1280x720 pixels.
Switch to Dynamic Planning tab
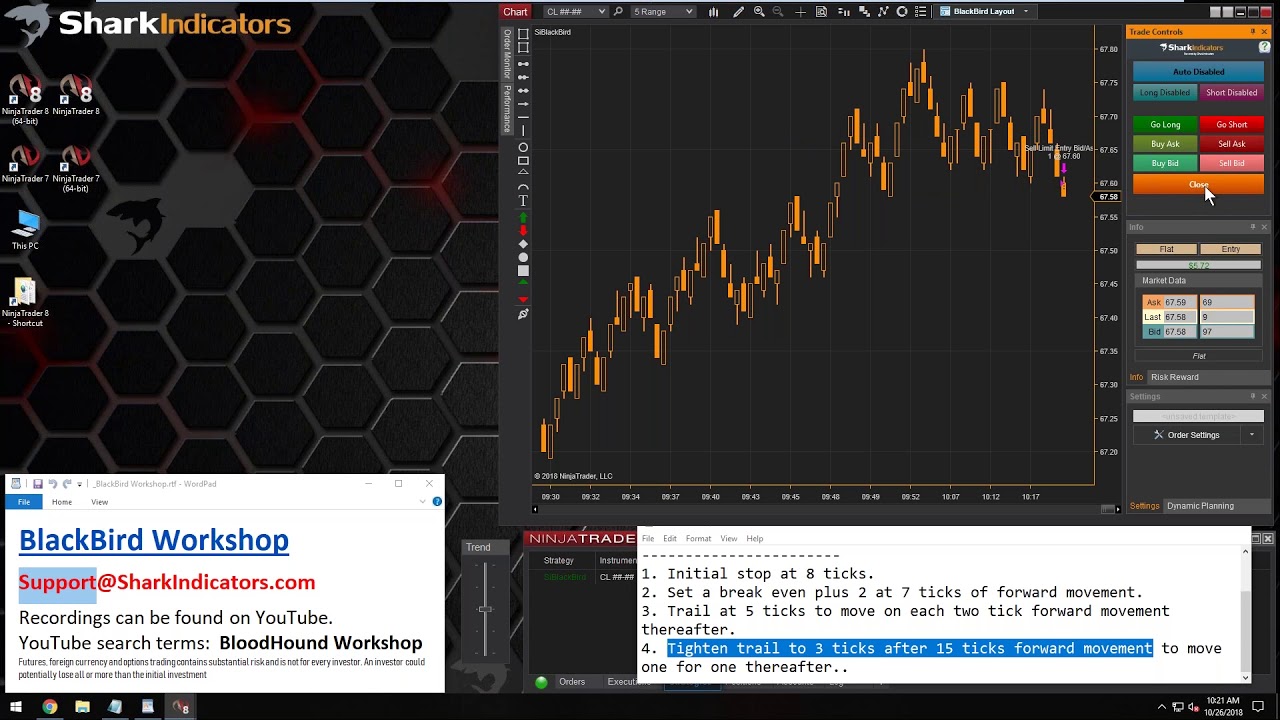1200,506
